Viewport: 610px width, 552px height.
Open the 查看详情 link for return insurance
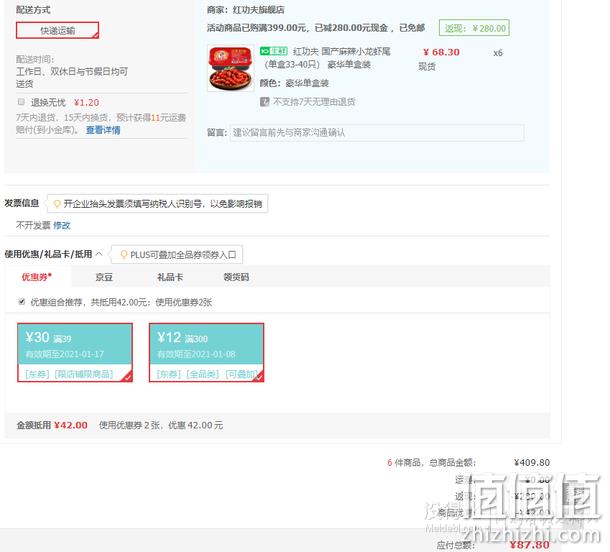(x=103, y=130)
